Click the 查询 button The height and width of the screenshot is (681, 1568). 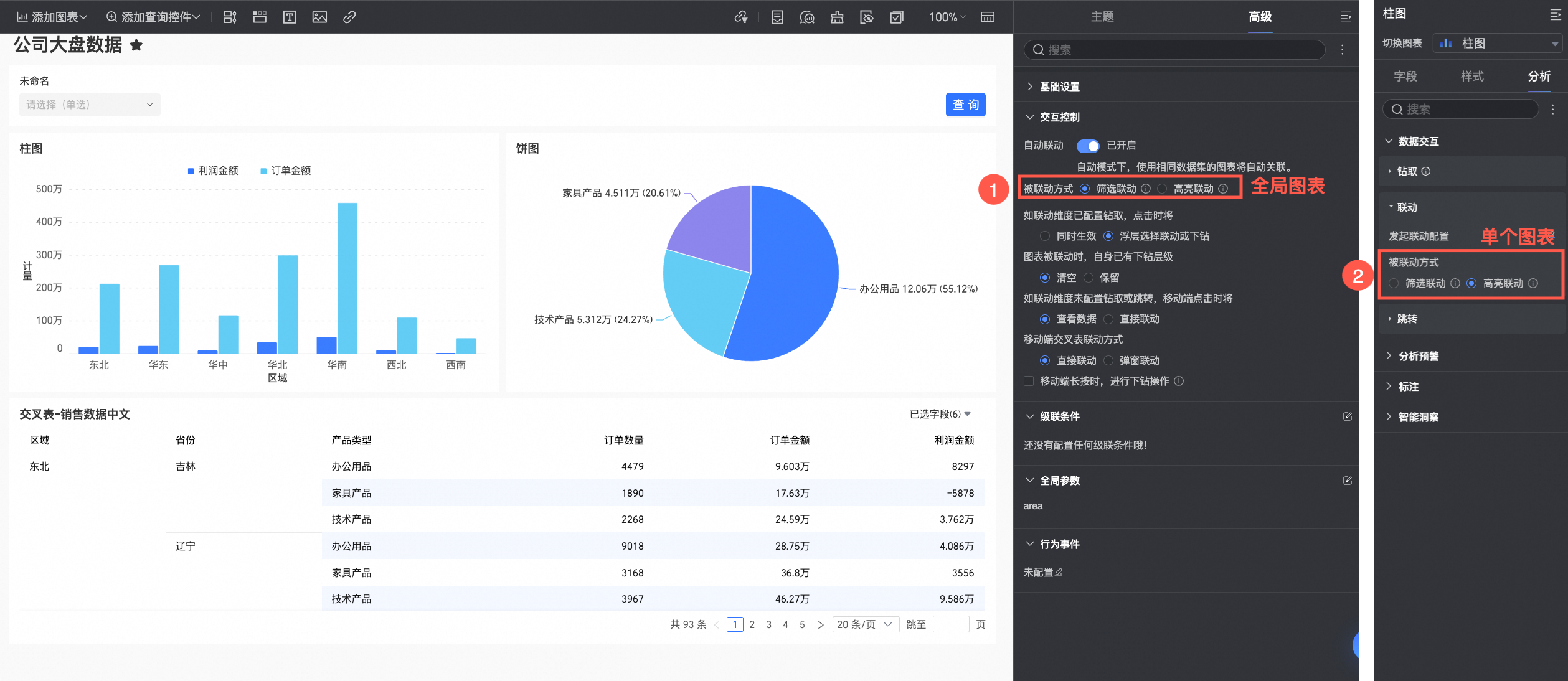pyautogui.click(x=965, y=105)
